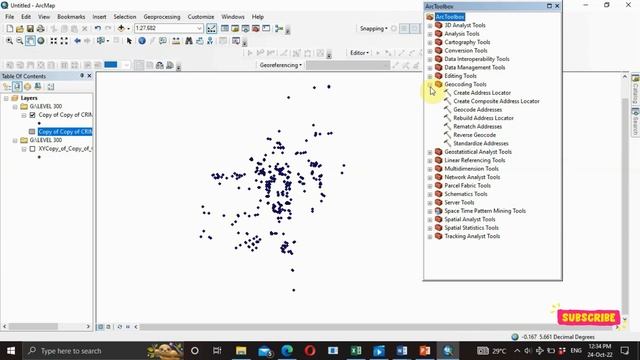Viewport: 640px width, 360px height.
Task: Toggle the highlighted Copy of Copy of CRIM checkbox
Action: (32, 132)
